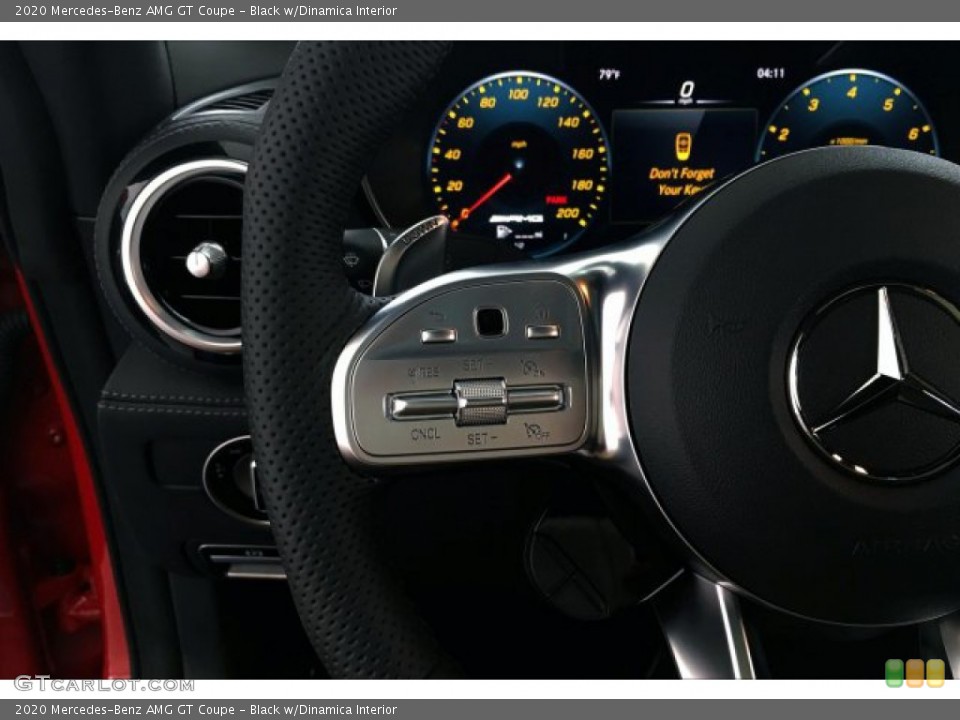Click the 200 mark on the speedometer
960x720 pixels.
[568, 212]
